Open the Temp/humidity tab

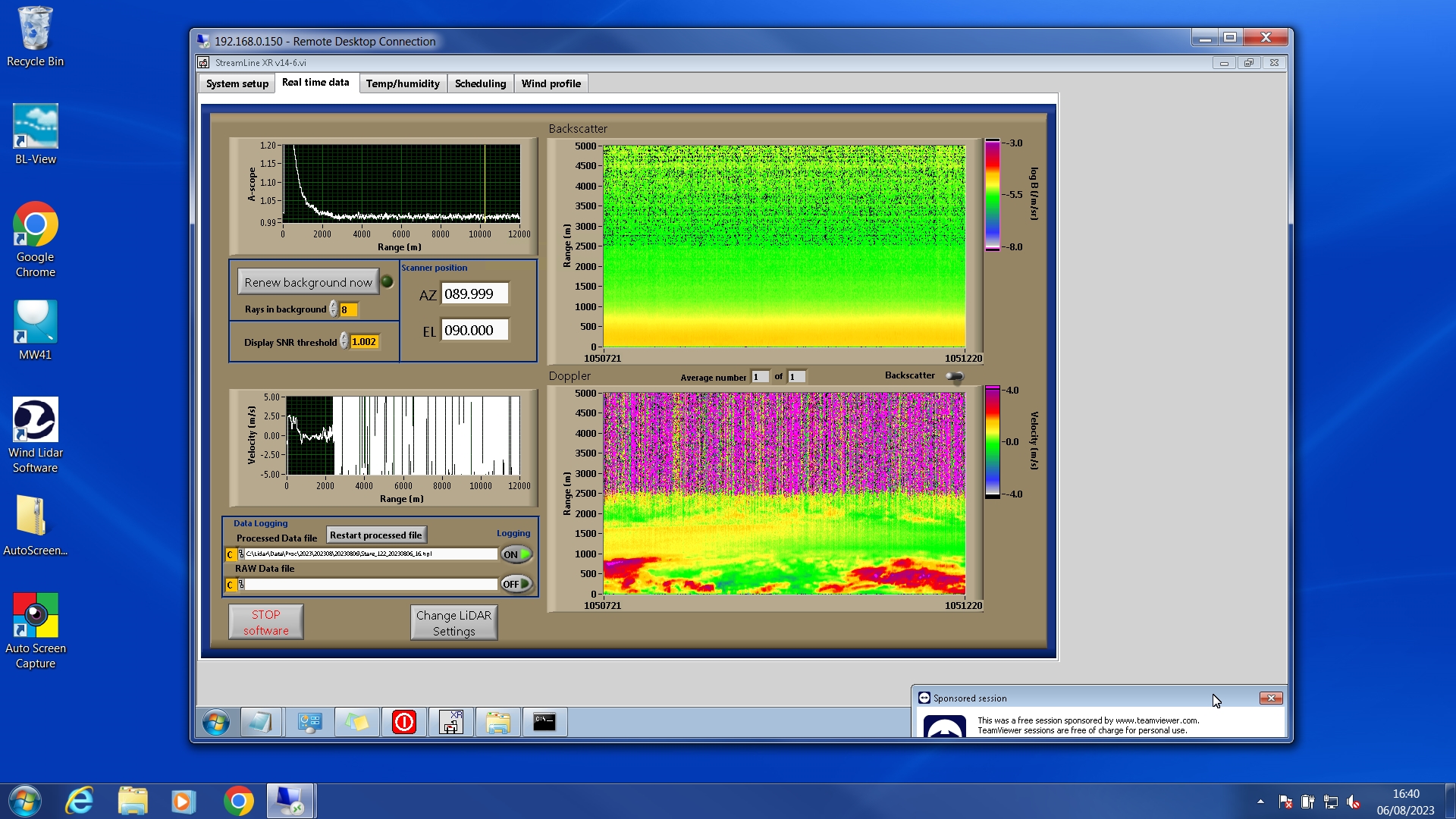point(403,83)
